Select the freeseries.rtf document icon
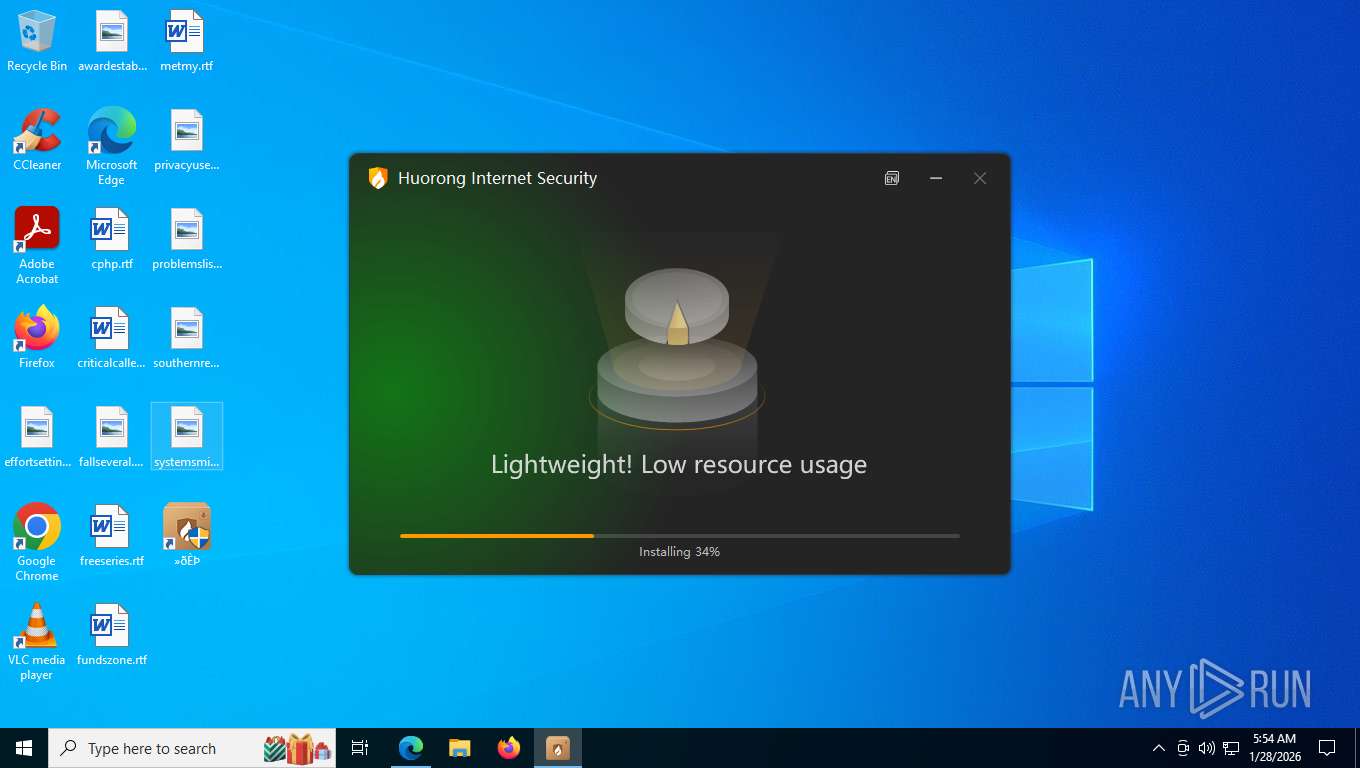Image resolution: width=1360 pixels, height=768 pixels. [x=112, y=536]
